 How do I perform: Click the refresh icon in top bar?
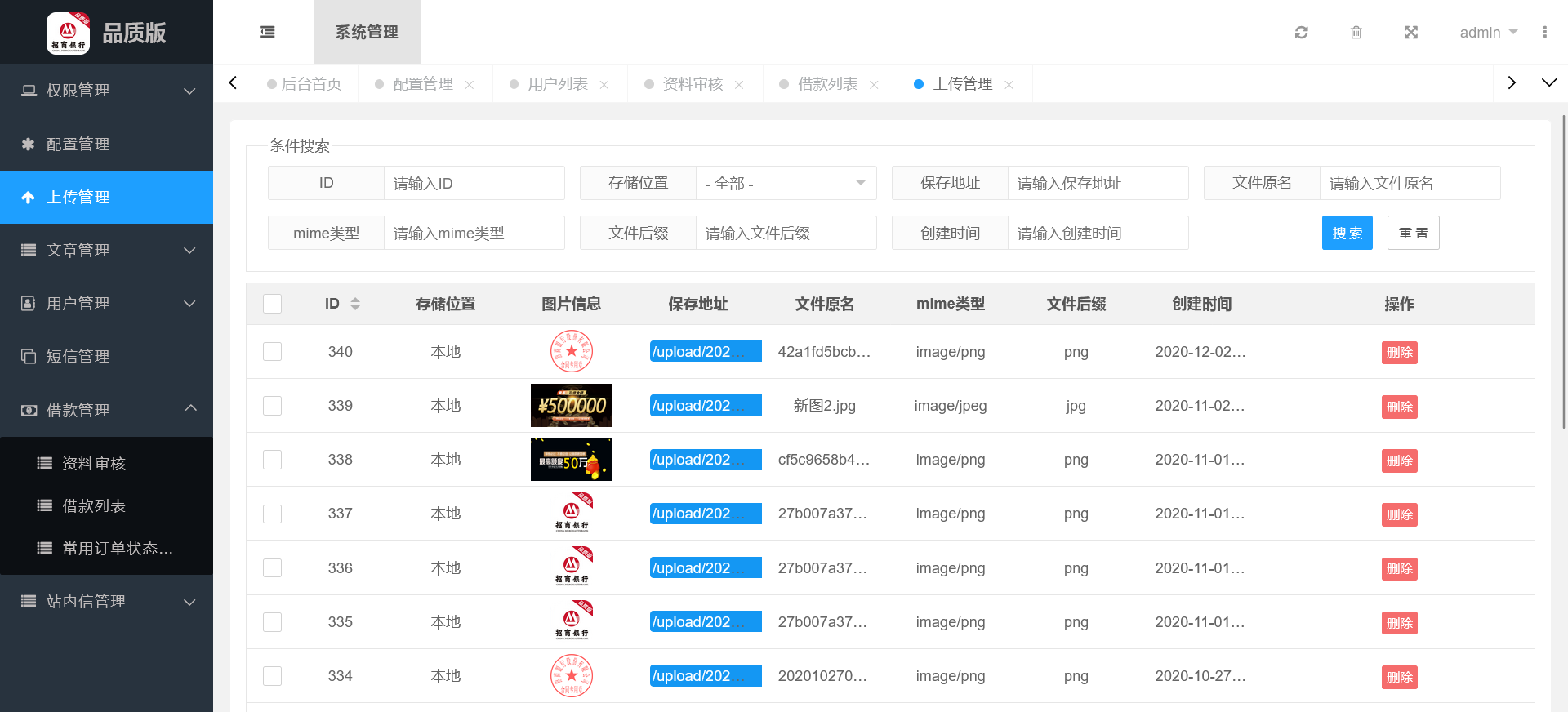pos(1302,32)
